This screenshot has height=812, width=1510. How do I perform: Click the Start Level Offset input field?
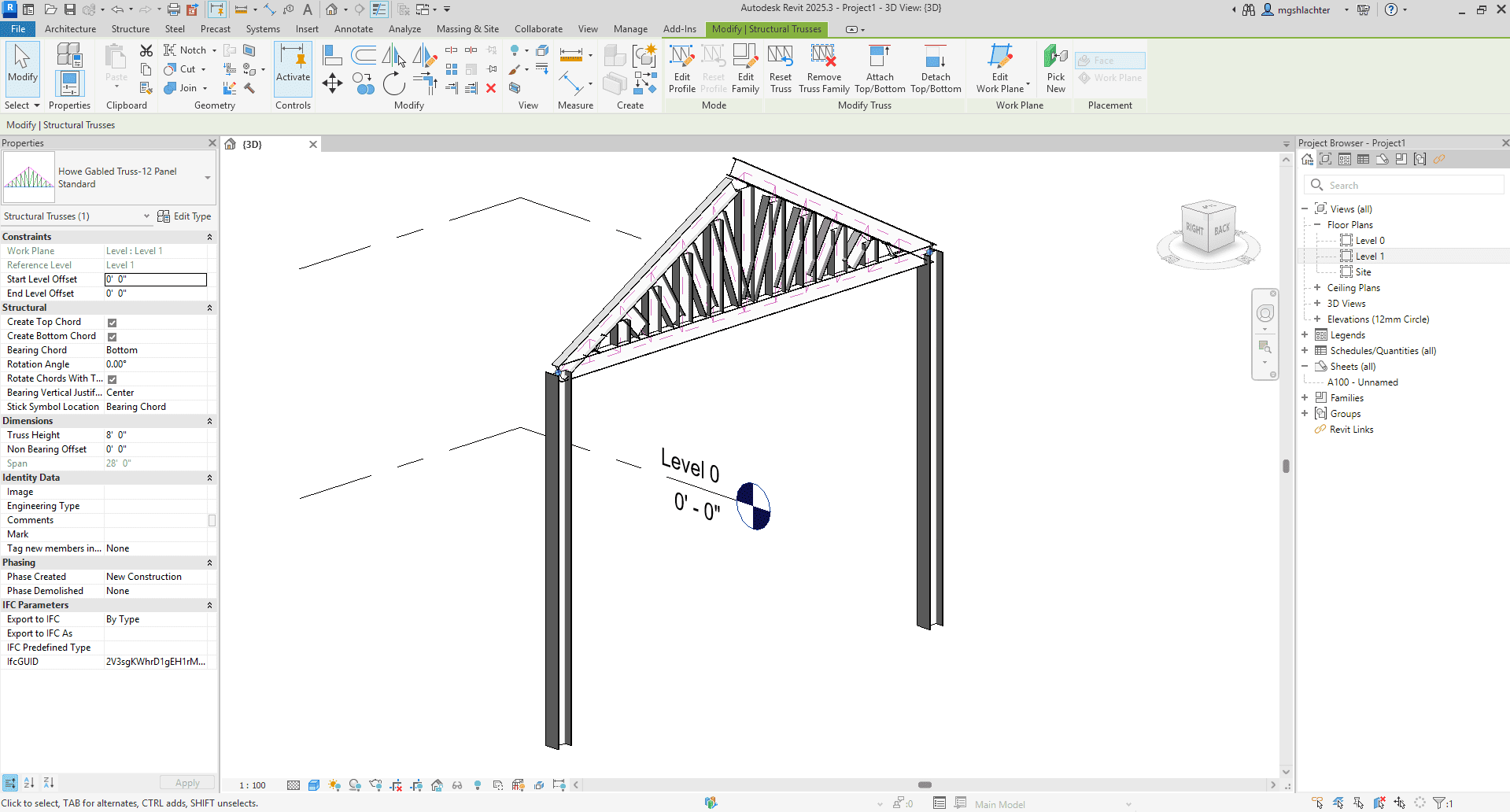(x=156, y=279)
